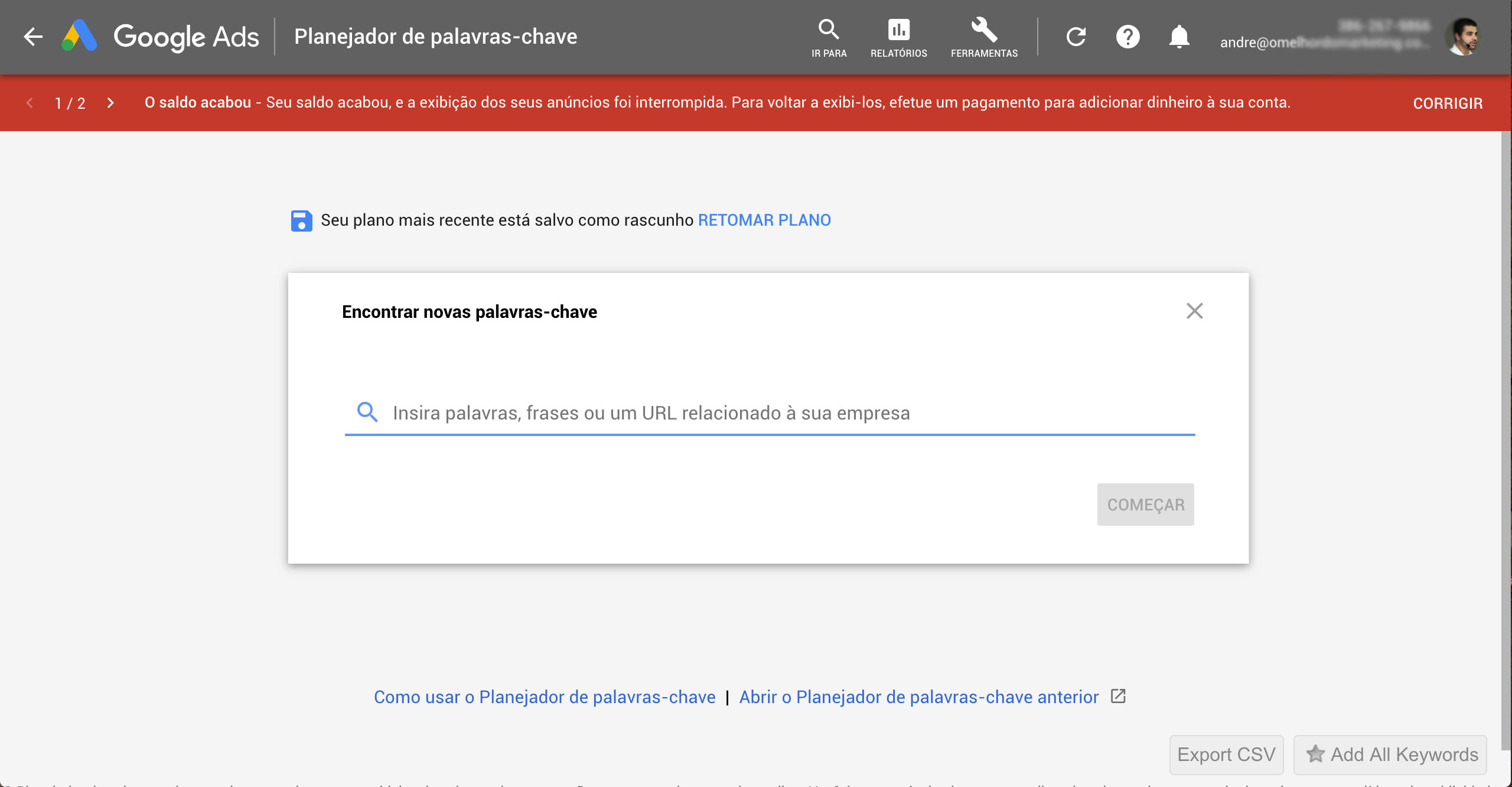The height and width of the screenshot is (787, 1512).
Task: Click the keyword search input field
Action: pos(768,413)
